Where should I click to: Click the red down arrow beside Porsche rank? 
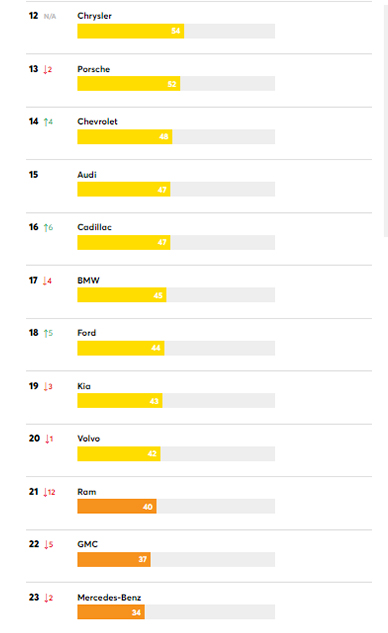pyautogui.click(x=48, y=69)
